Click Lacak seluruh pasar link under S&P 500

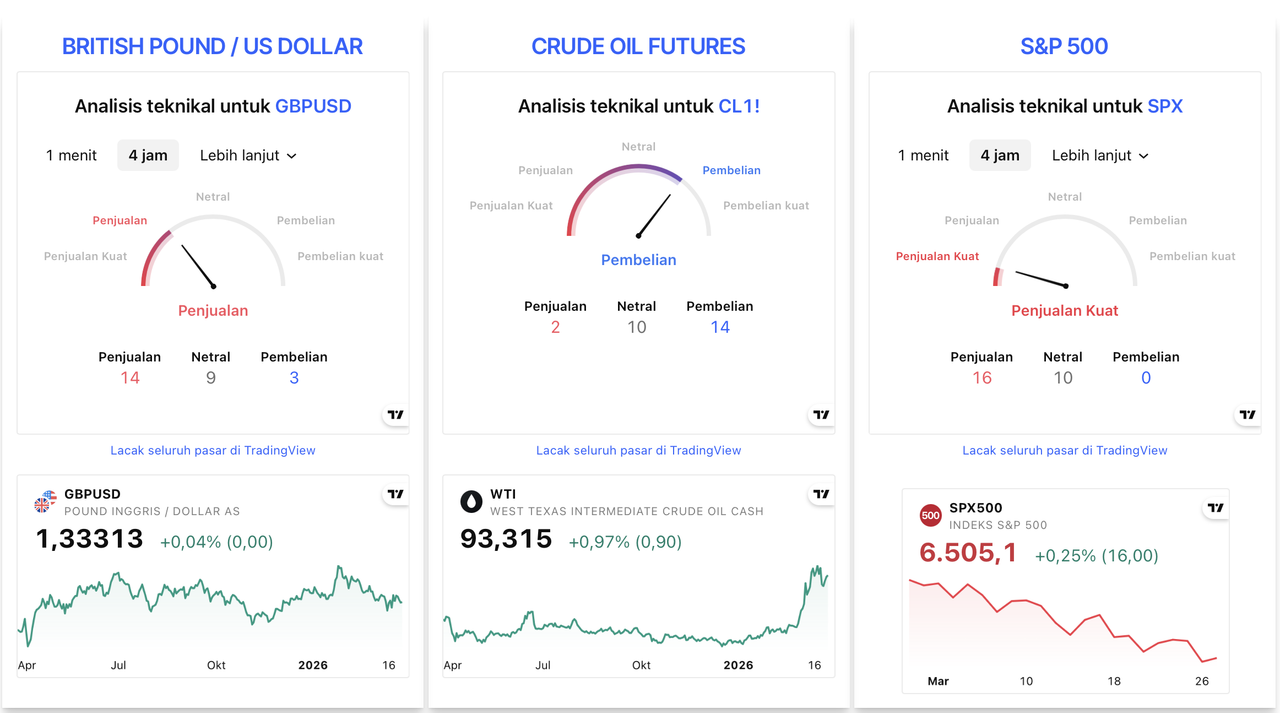[x=1065, y=450]
